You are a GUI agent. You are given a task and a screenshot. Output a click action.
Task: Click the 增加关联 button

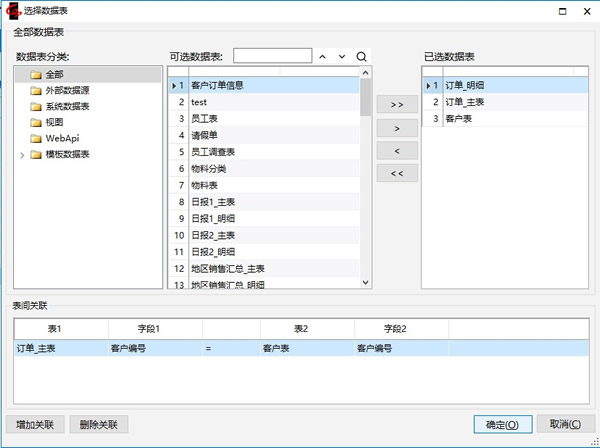point(35,424)
